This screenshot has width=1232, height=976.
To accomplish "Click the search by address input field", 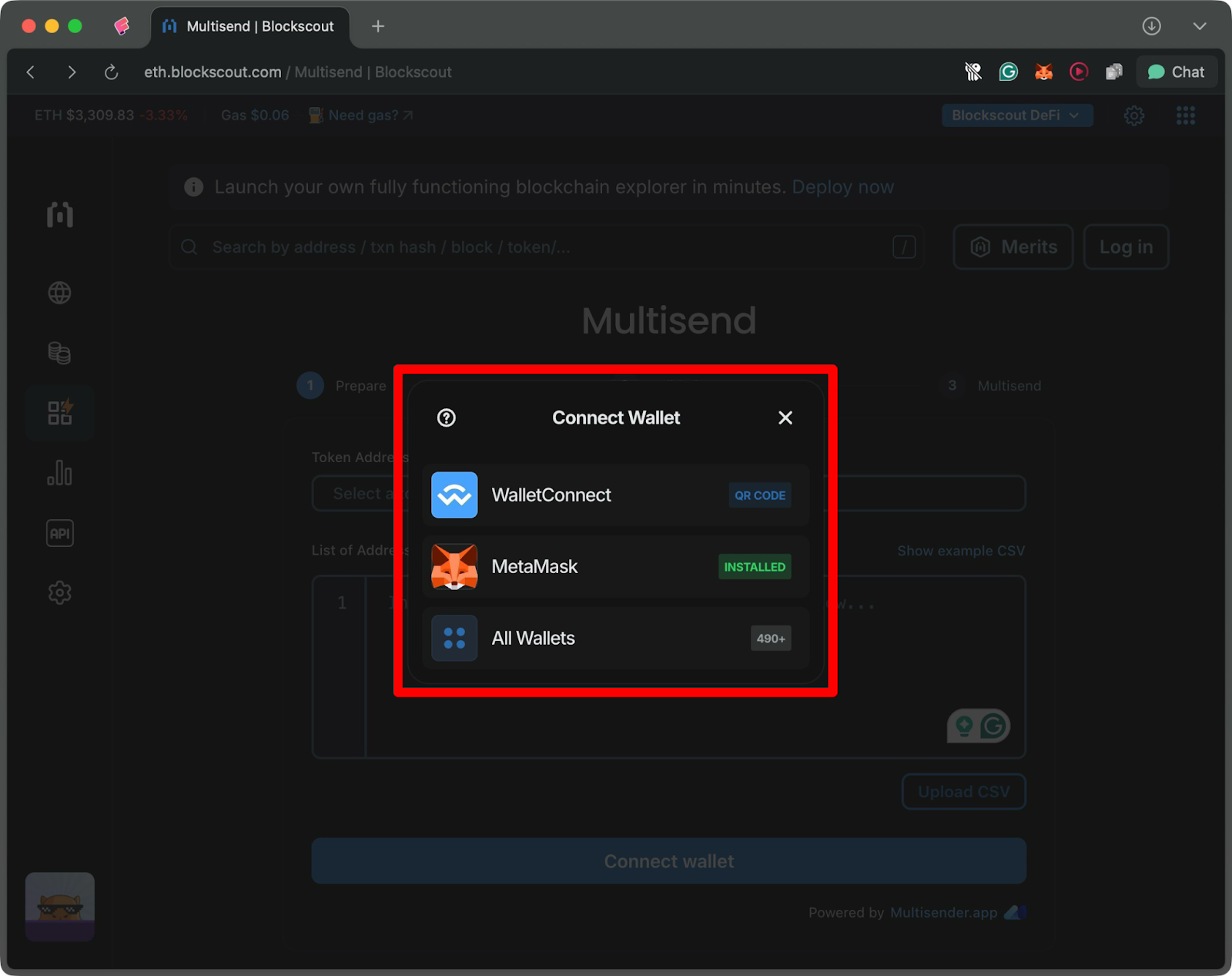I will click(x=539, y=247).
